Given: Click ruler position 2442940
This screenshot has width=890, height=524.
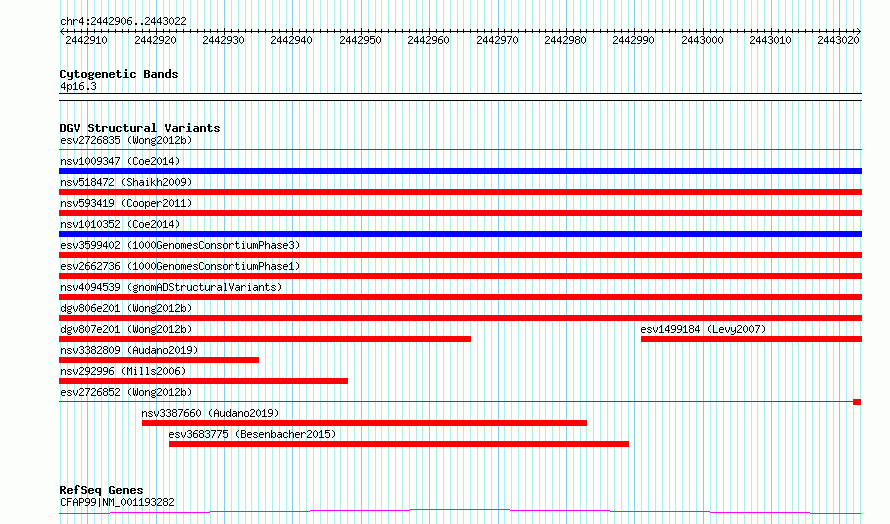Looking at the screenshot, I should tap(291, 40).
